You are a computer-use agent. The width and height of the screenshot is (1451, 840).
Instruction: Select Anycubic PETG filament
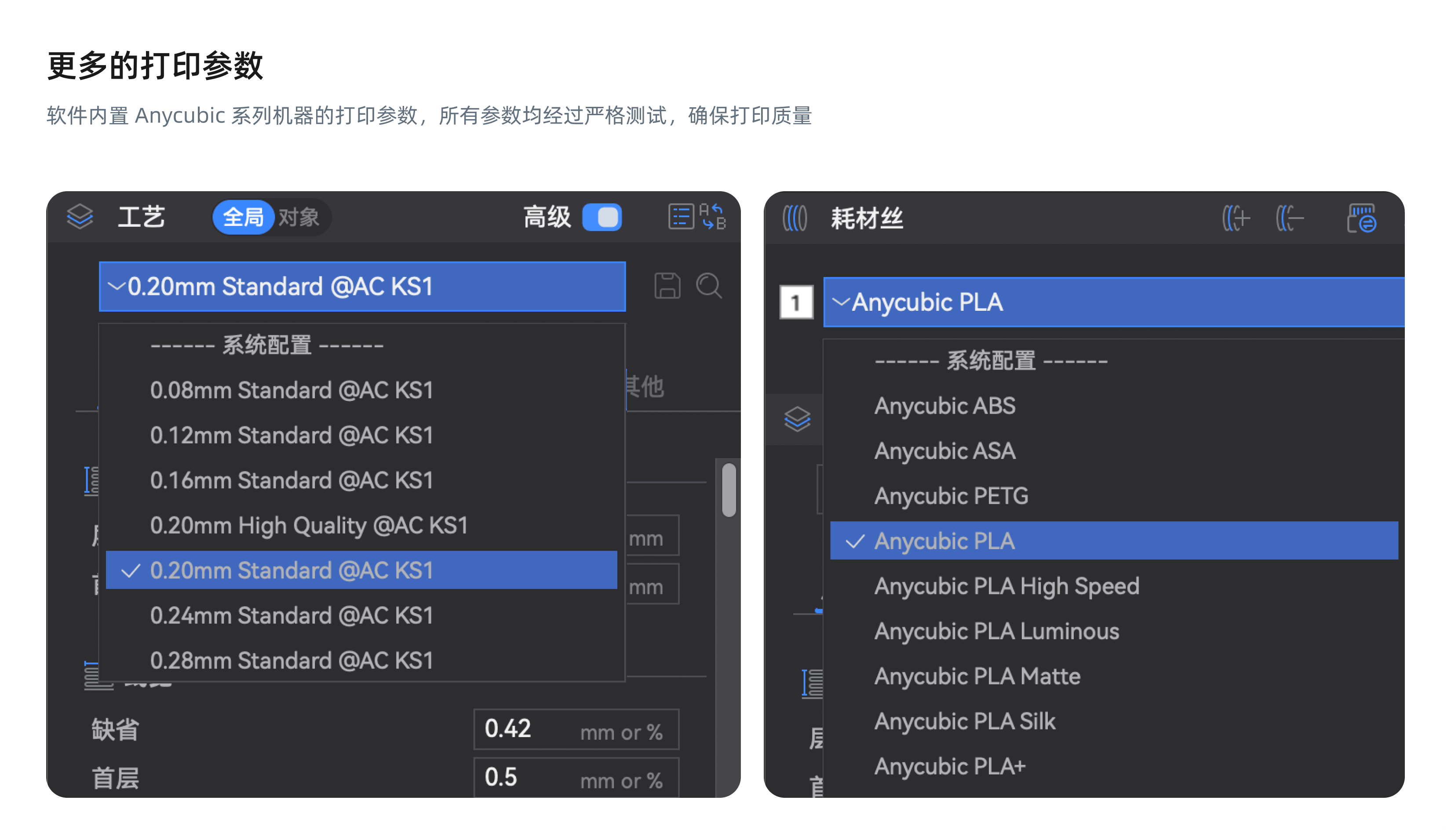pyautogui.click(x=1114, y=496)
